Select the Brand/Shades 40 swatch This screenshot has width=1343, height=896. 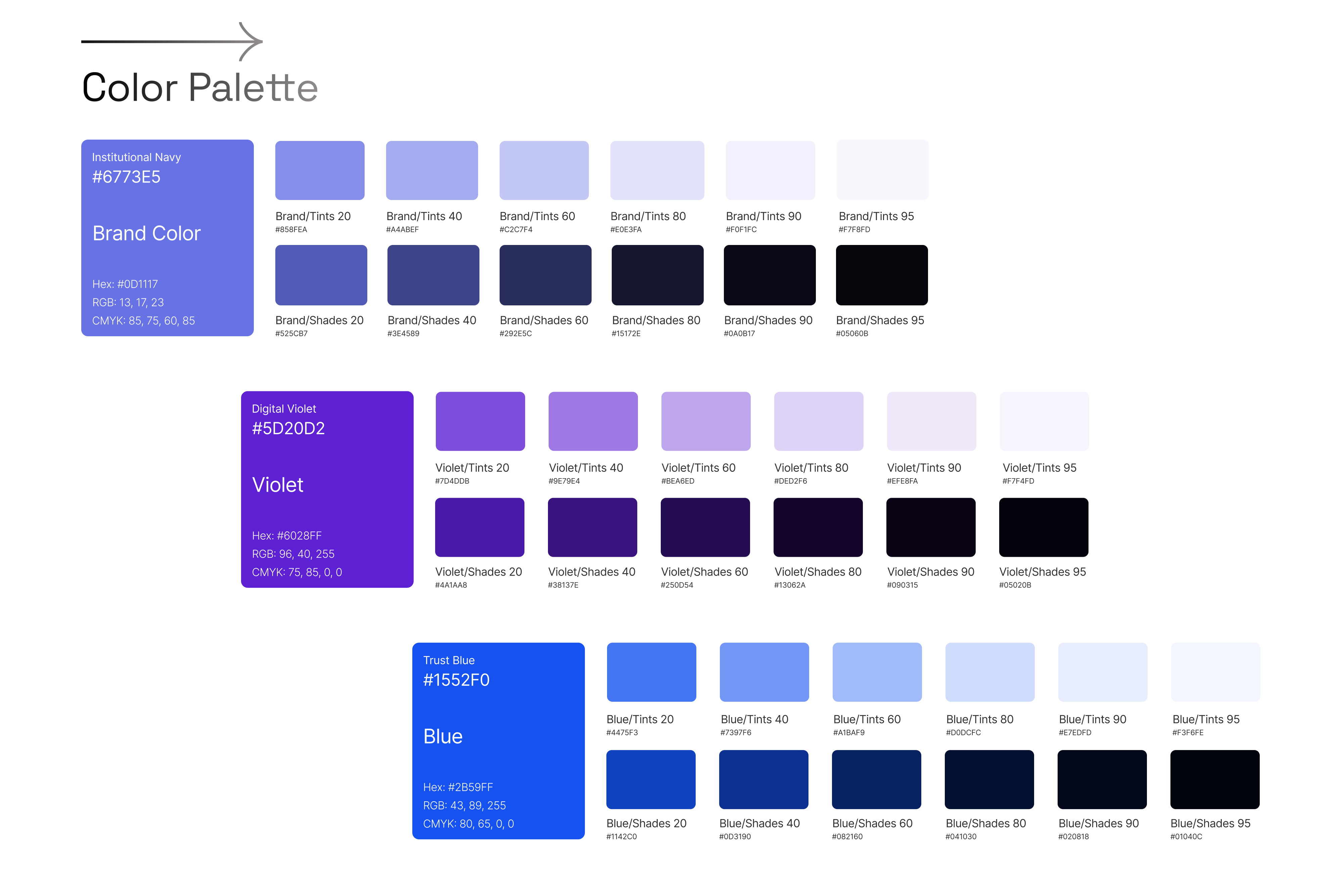433,275
